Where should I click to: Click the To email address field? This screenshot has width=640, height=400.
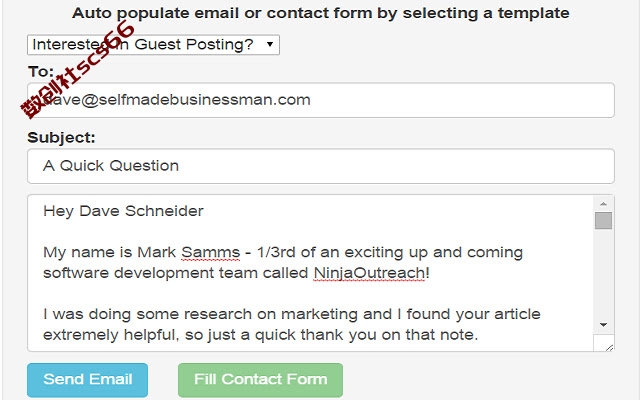321,100
